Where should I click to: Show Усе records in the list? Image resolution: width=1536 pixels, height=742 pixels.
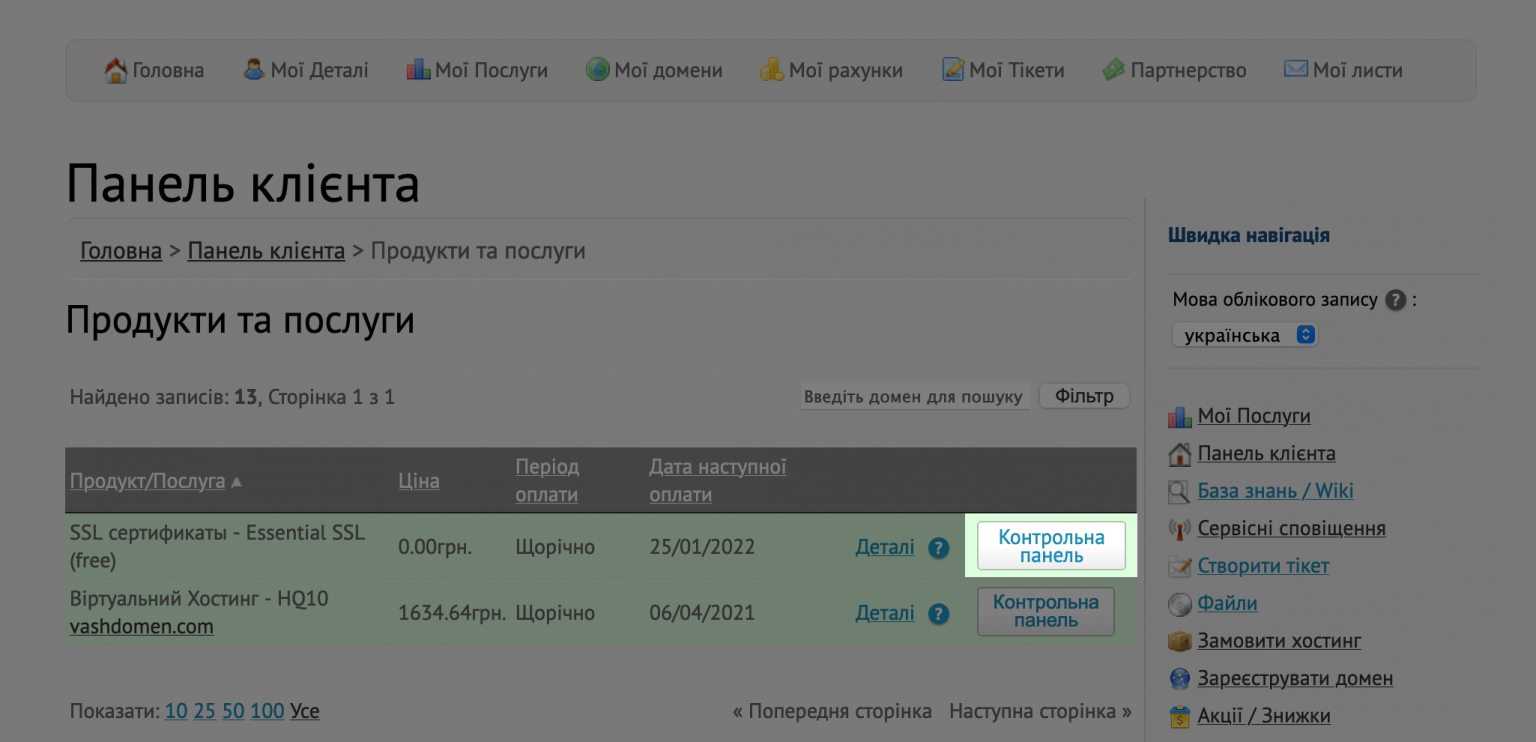(x=304, y=711)
